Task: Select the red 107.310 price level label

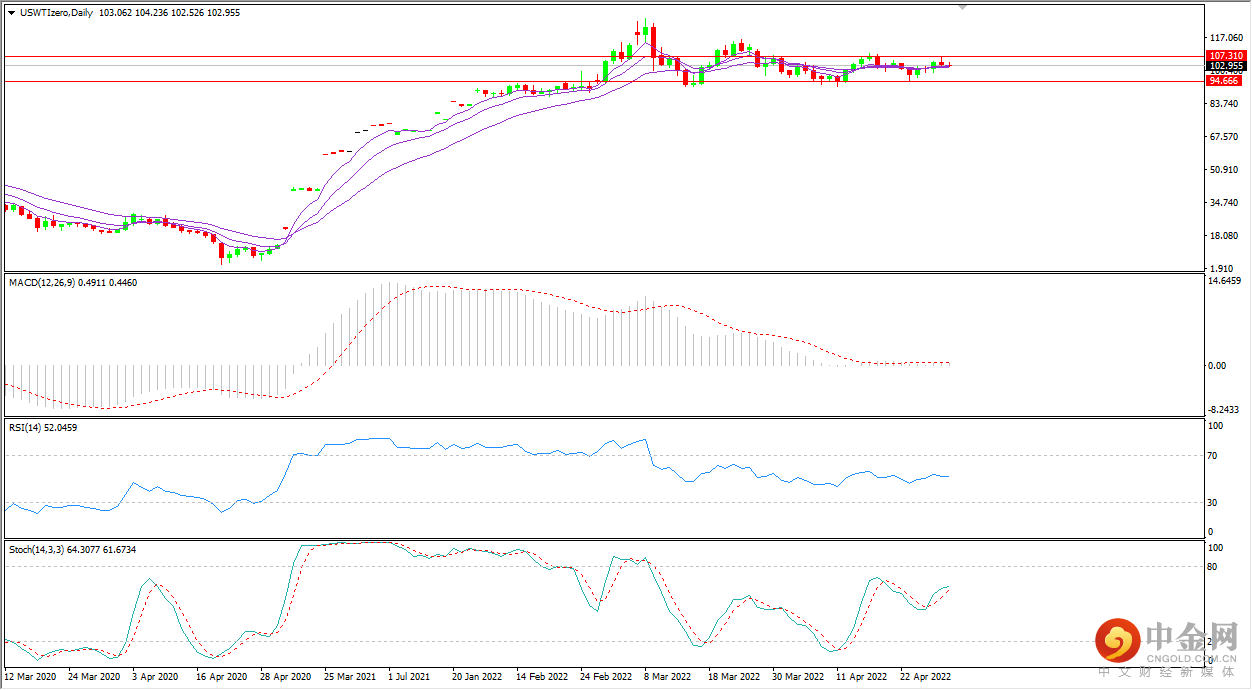Action: pos(1226,56)
